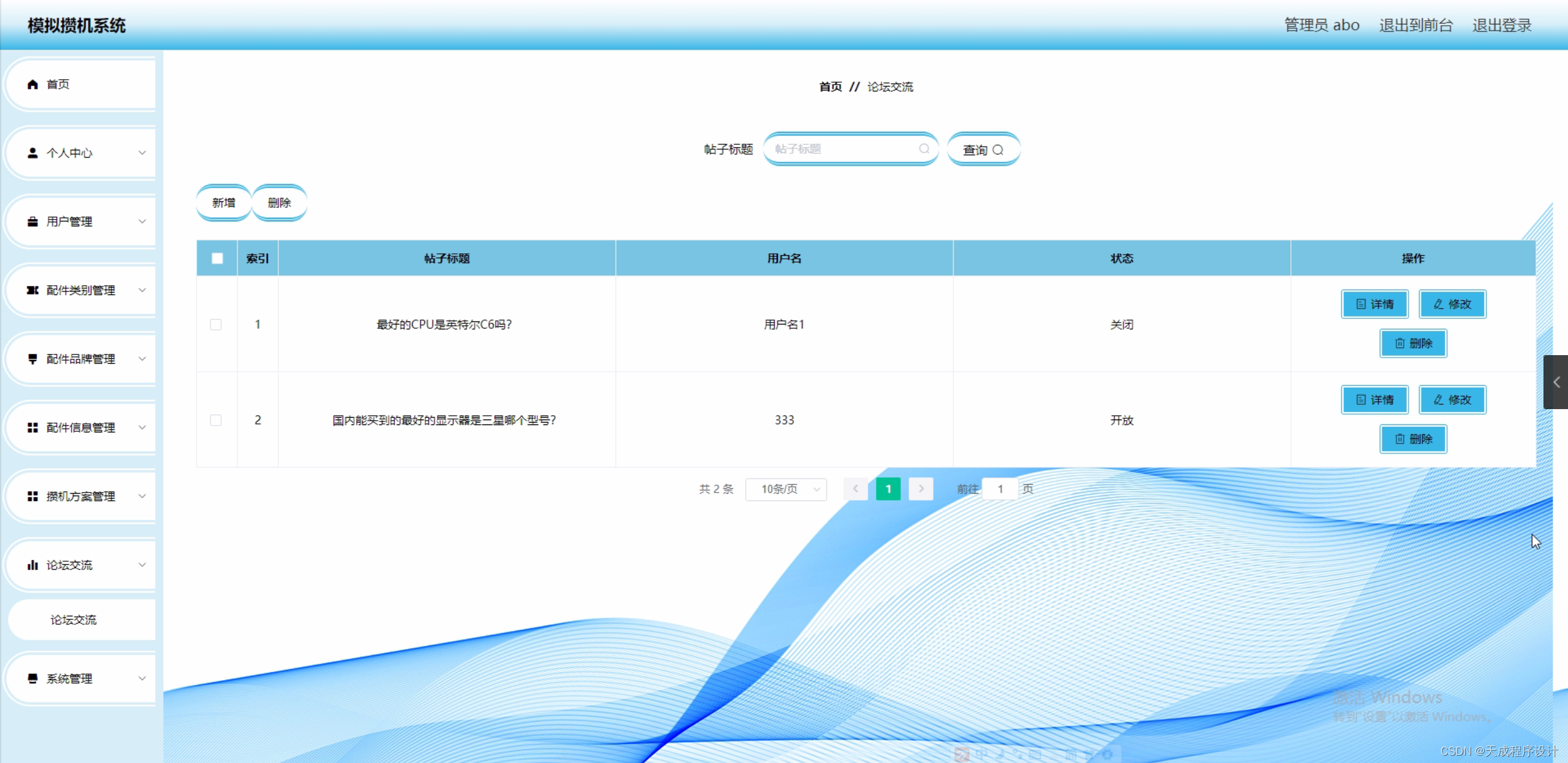Check the row 2 checkbox
Screen dimensions: 1568x763
216,420
